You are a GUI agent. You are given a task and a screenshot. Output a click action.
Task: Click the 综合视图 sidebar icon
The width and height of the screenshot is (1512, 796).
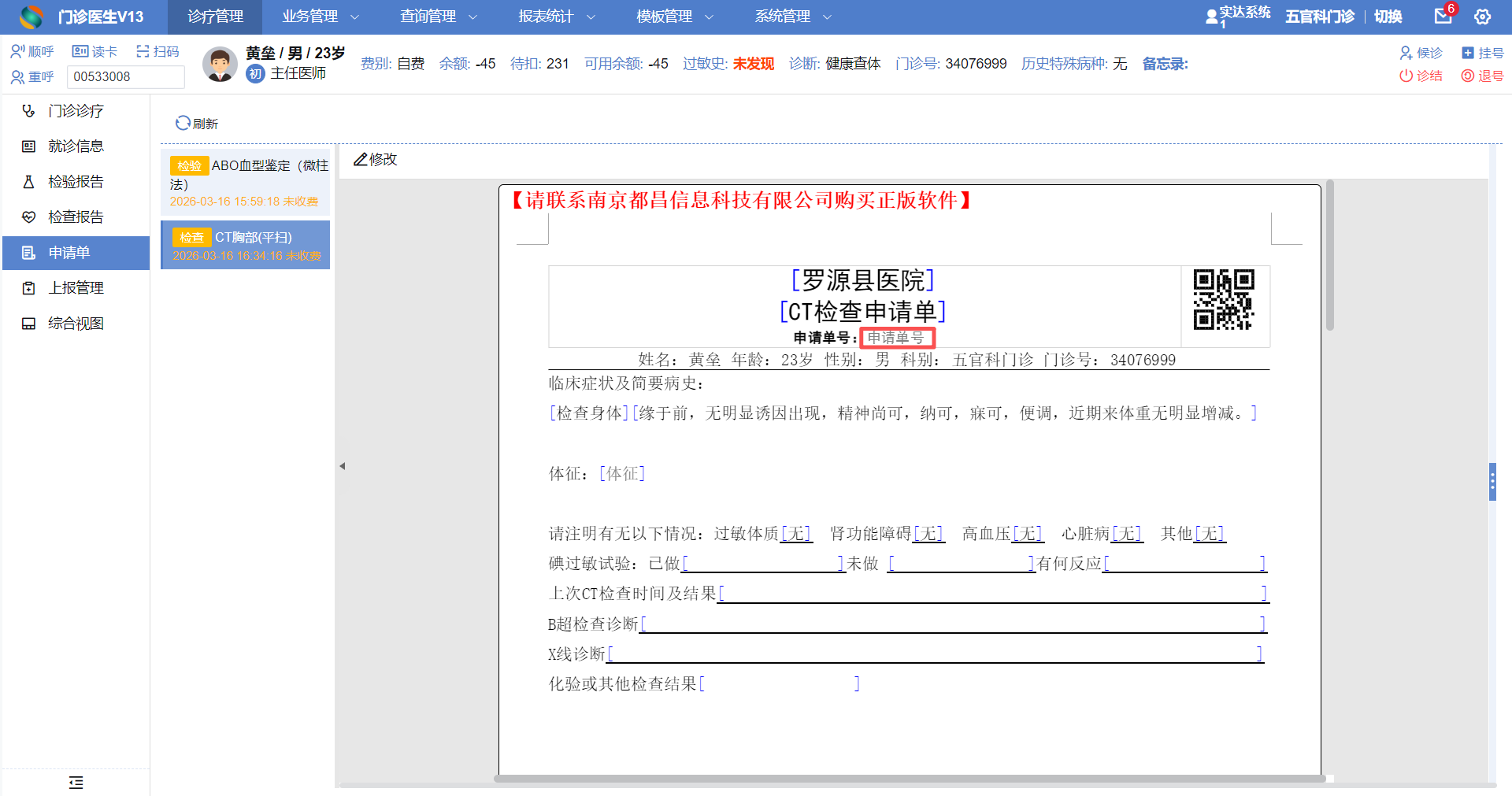(29, 324)
